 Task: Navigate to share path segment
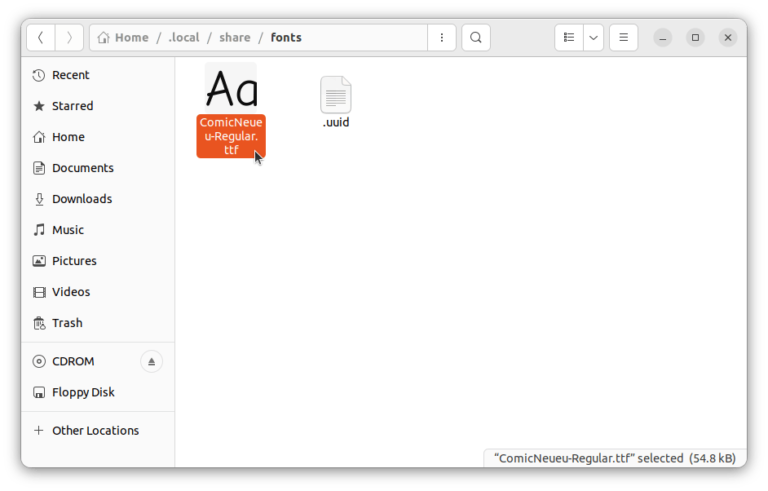235,38
